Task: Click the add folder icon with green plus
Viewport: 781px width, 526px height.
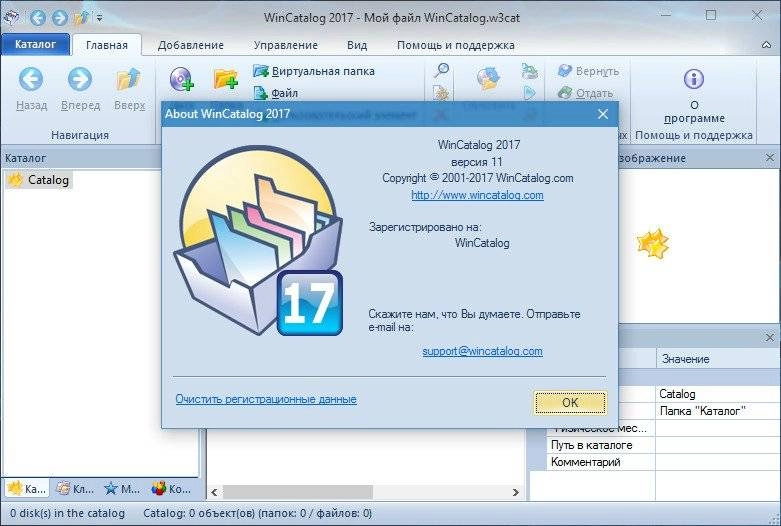Action: 226,79
